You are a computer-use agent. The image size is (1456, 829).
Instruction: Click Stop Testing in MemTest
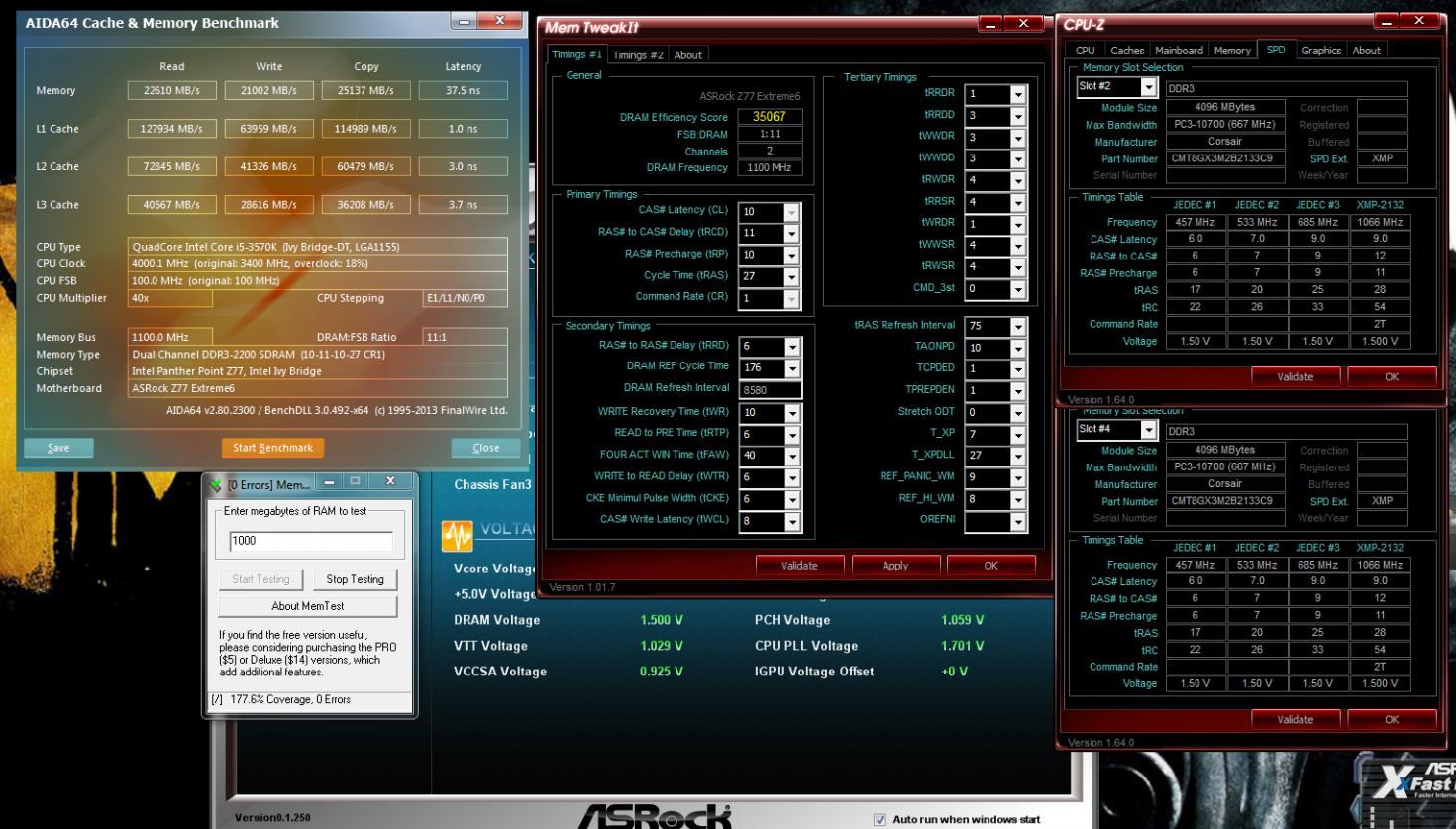[355, 579]
